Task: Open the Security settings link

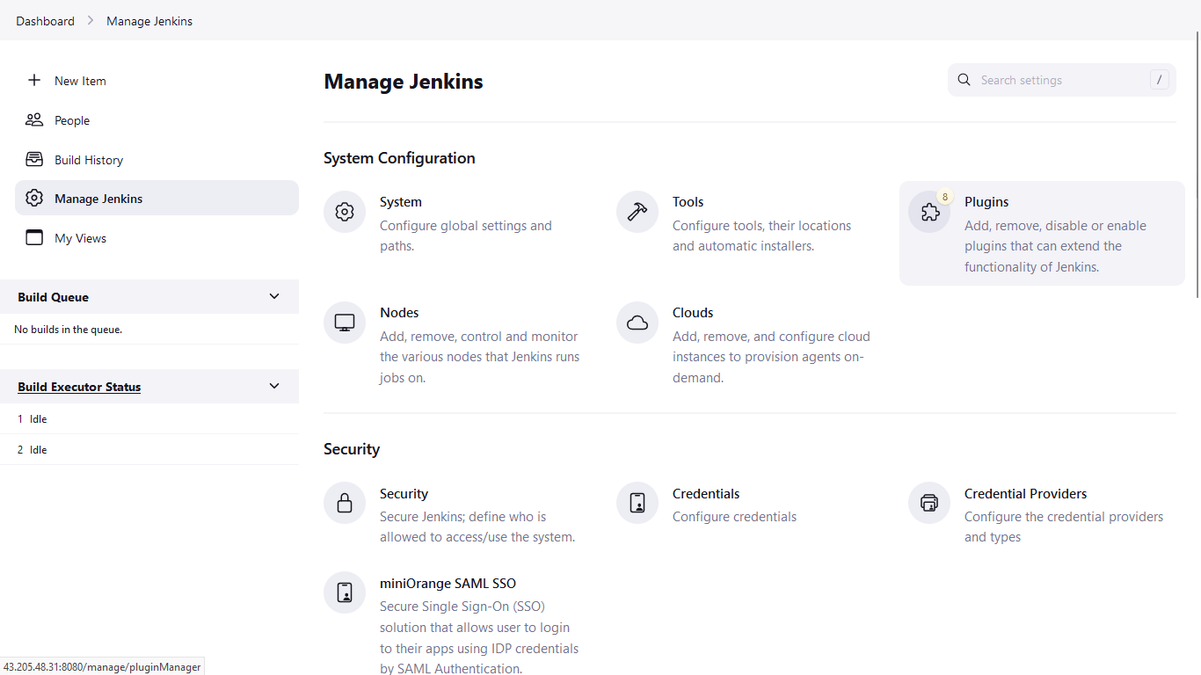Action: [x=404, y=494]
